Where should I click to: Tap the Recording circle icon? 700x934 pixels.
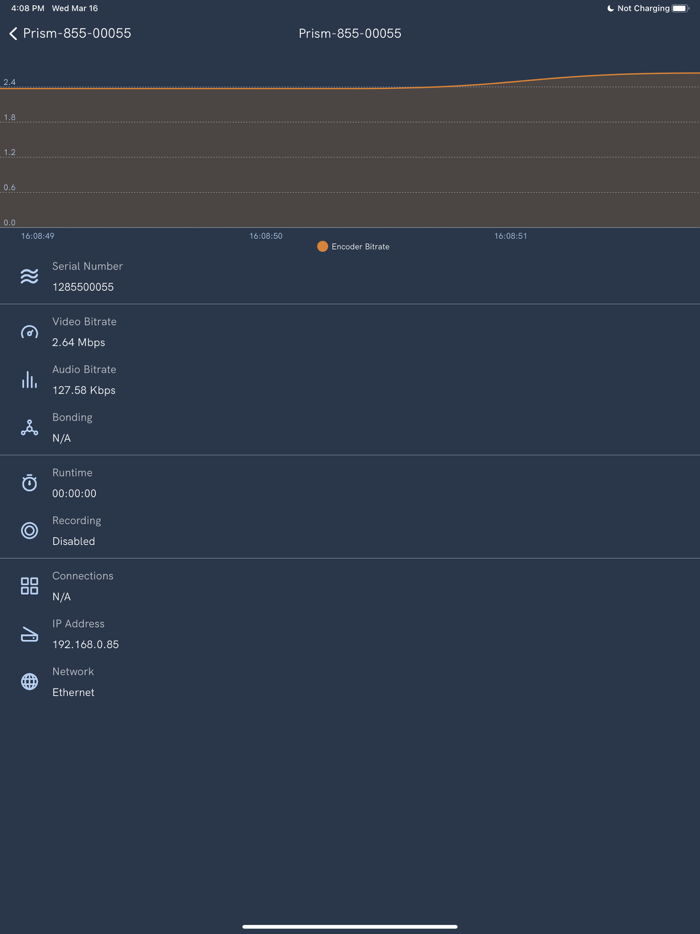click(x=29, y=531)
